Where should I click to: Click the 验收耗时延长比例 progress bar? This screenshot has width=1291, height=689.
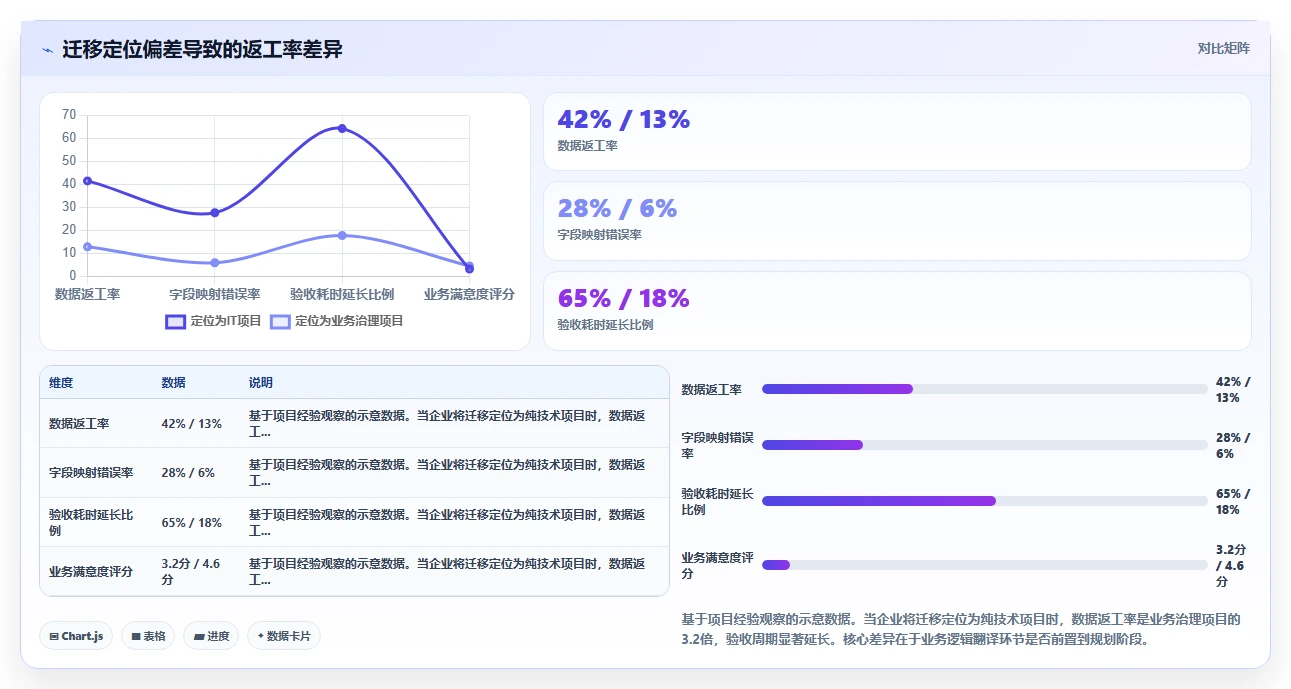(x=984, y=501)
